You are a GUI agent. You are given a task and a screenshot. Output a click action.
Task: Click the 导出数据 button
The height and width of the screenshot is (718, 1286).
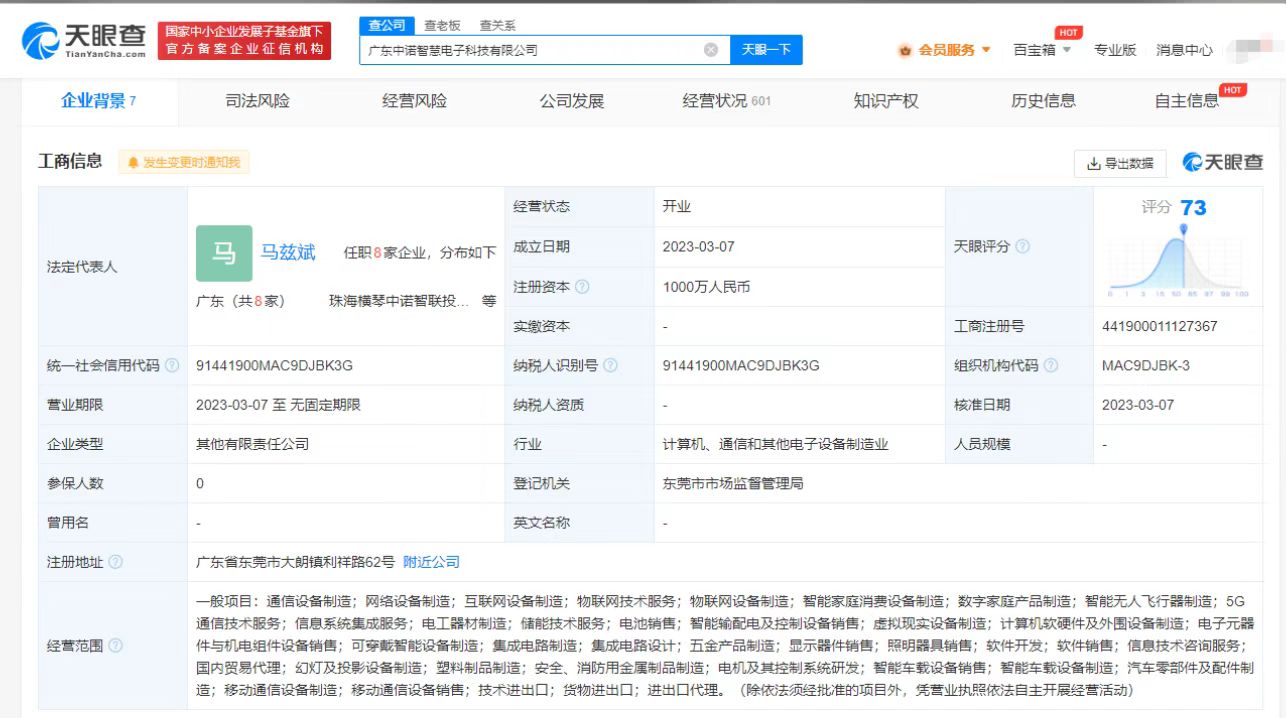[x=1120, y=163]
